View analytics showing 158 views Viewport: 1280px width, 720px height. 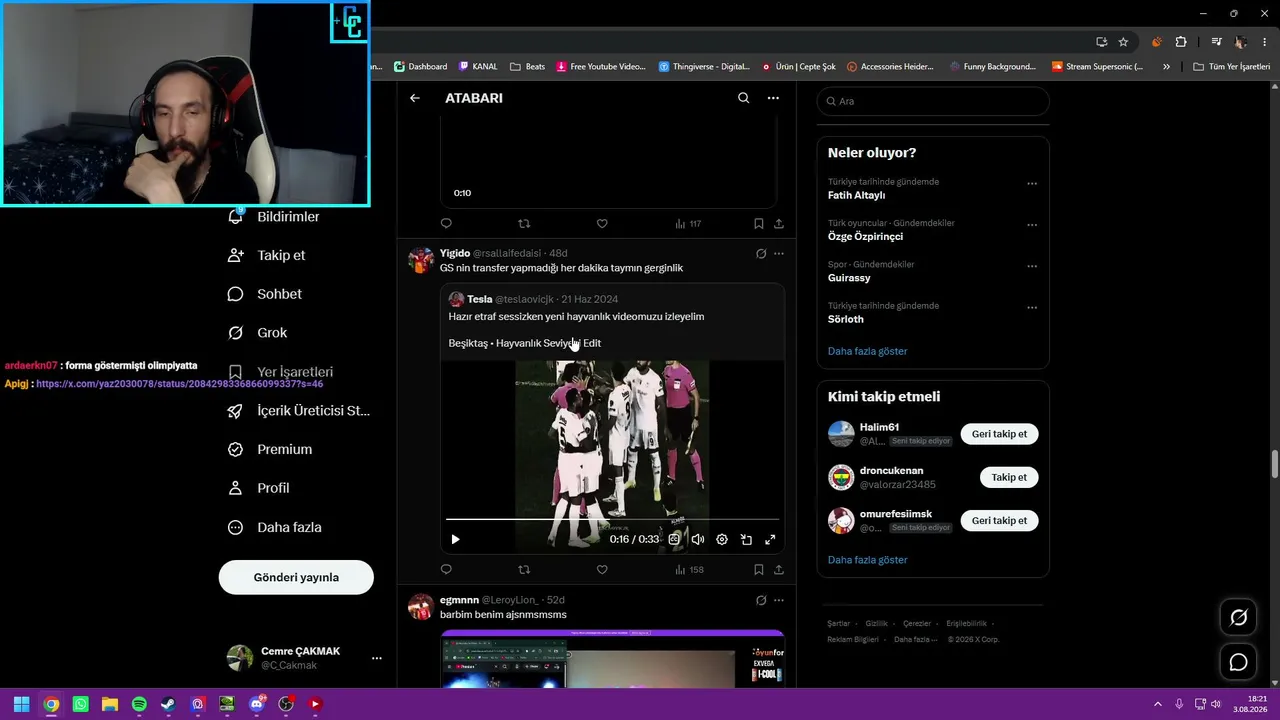689,570
